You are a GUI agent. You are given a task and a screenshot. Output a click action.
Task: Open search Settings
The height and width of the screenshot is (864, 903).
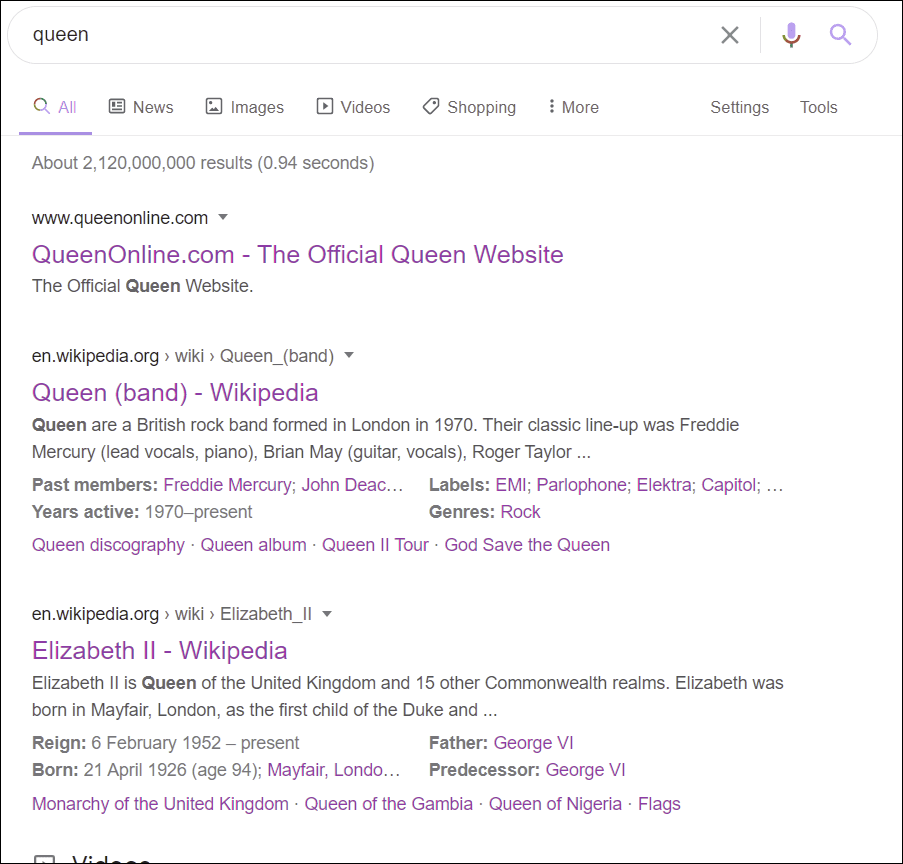[739, 107]
